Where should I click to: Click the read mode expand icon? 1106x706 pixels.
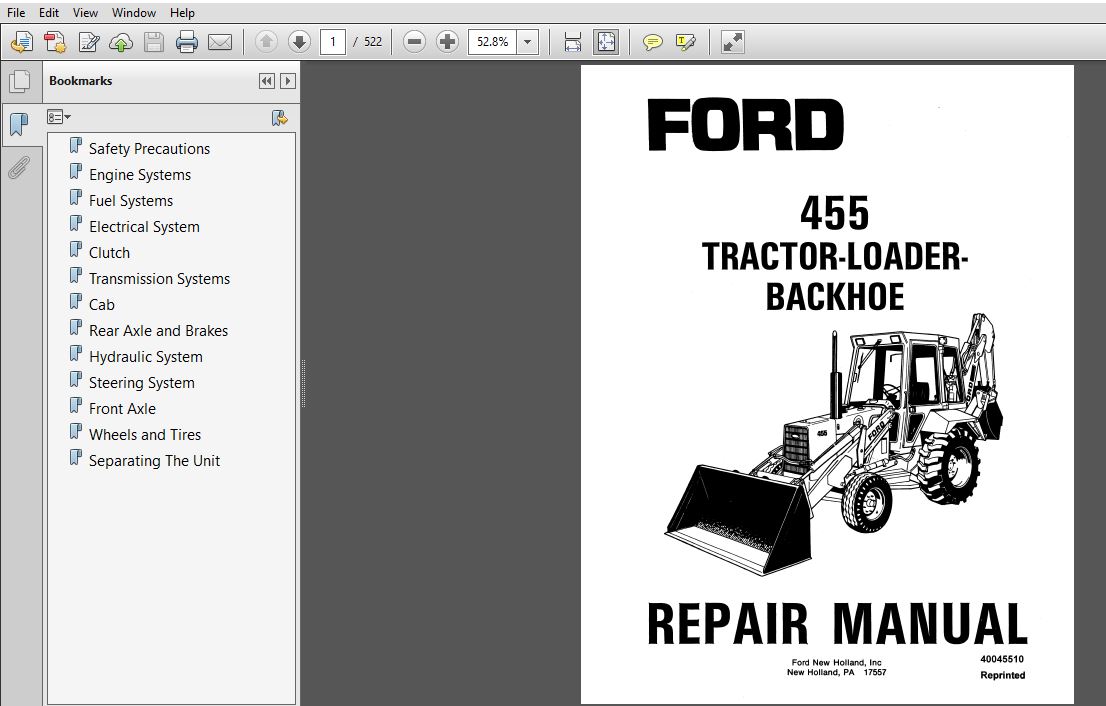pos(733,42)
